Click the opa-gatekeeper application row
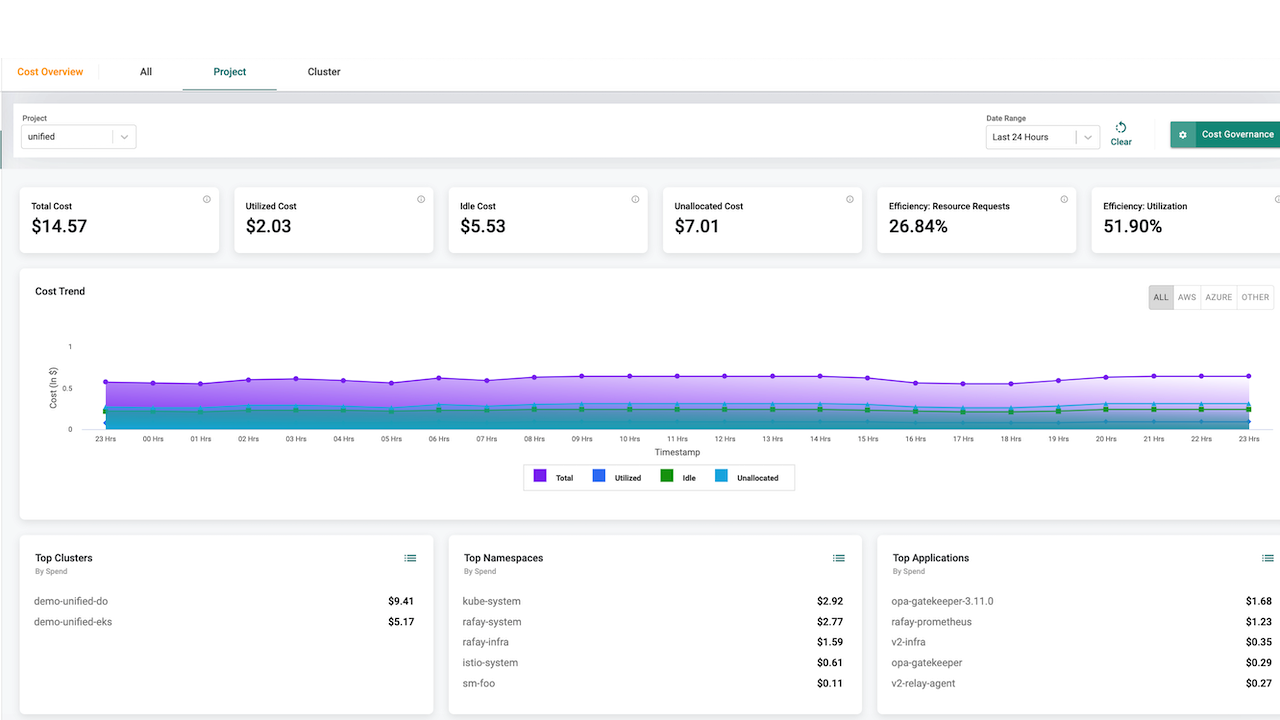The height and width of the screenshot is (720, 1280). [1082, 663]
